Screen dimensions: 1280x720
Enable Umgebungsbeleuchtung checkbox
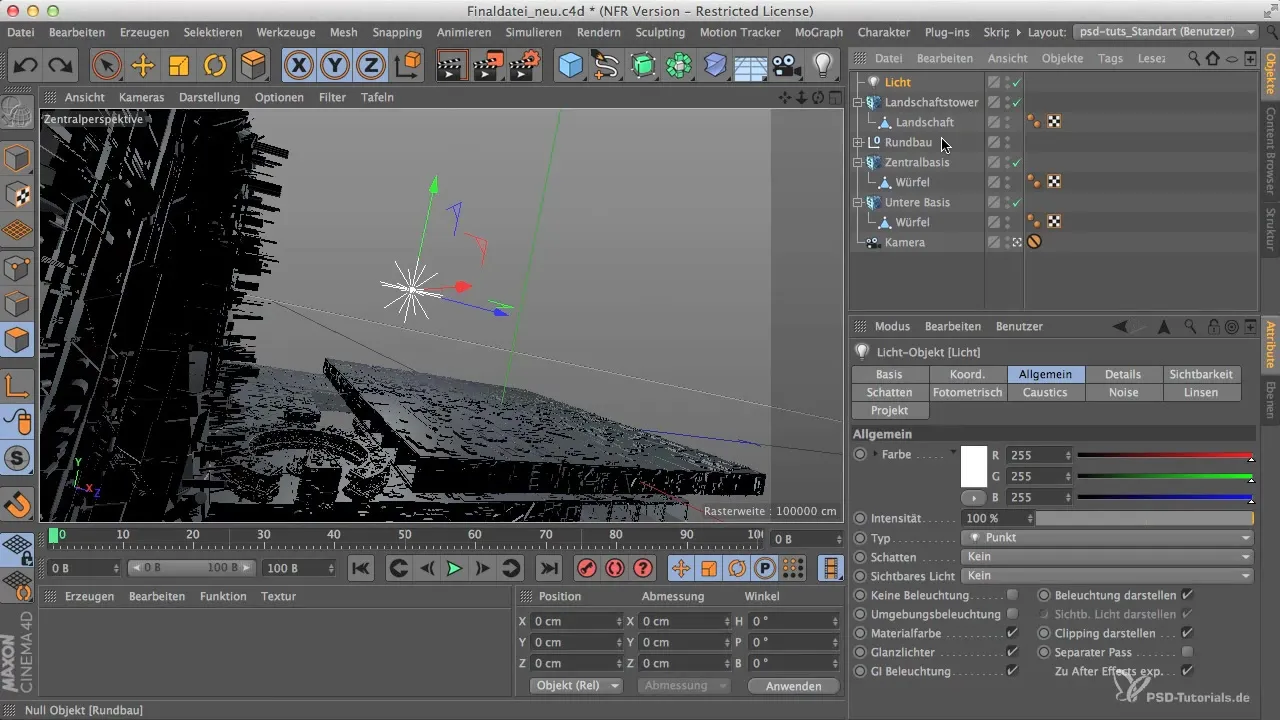(x=1012, y=613)
